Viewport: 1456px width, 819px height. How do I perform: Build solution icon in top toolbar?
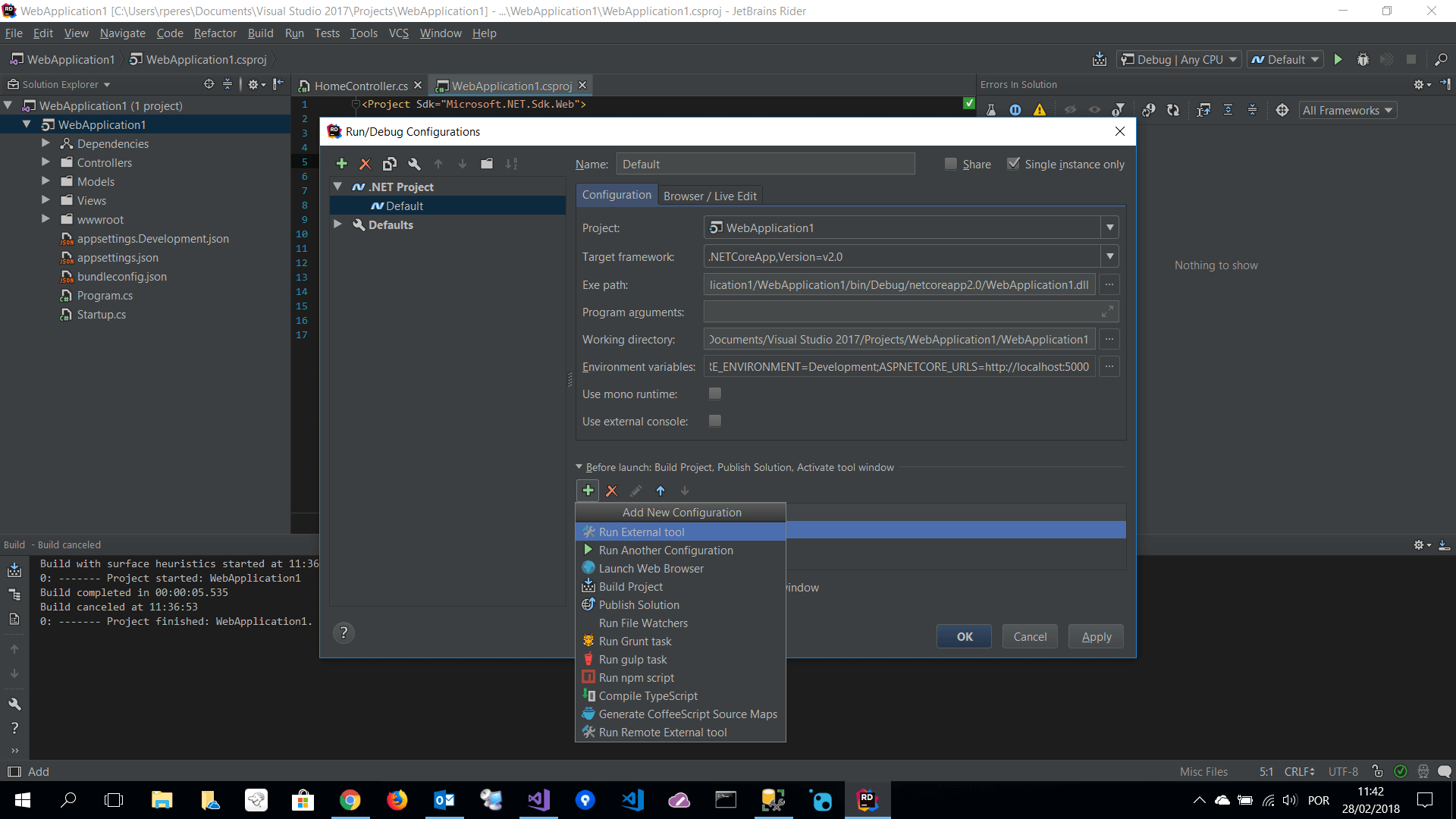1099,59
